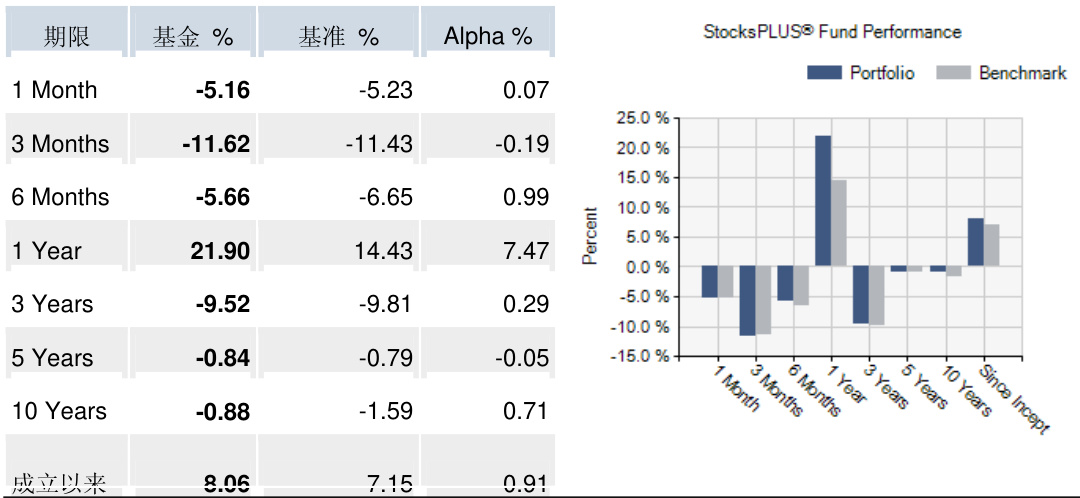This screenshot has width=1080, height=498.
Task: Click the Percent y-axis label
Action: pyautogui.click(x=590, y=236)
